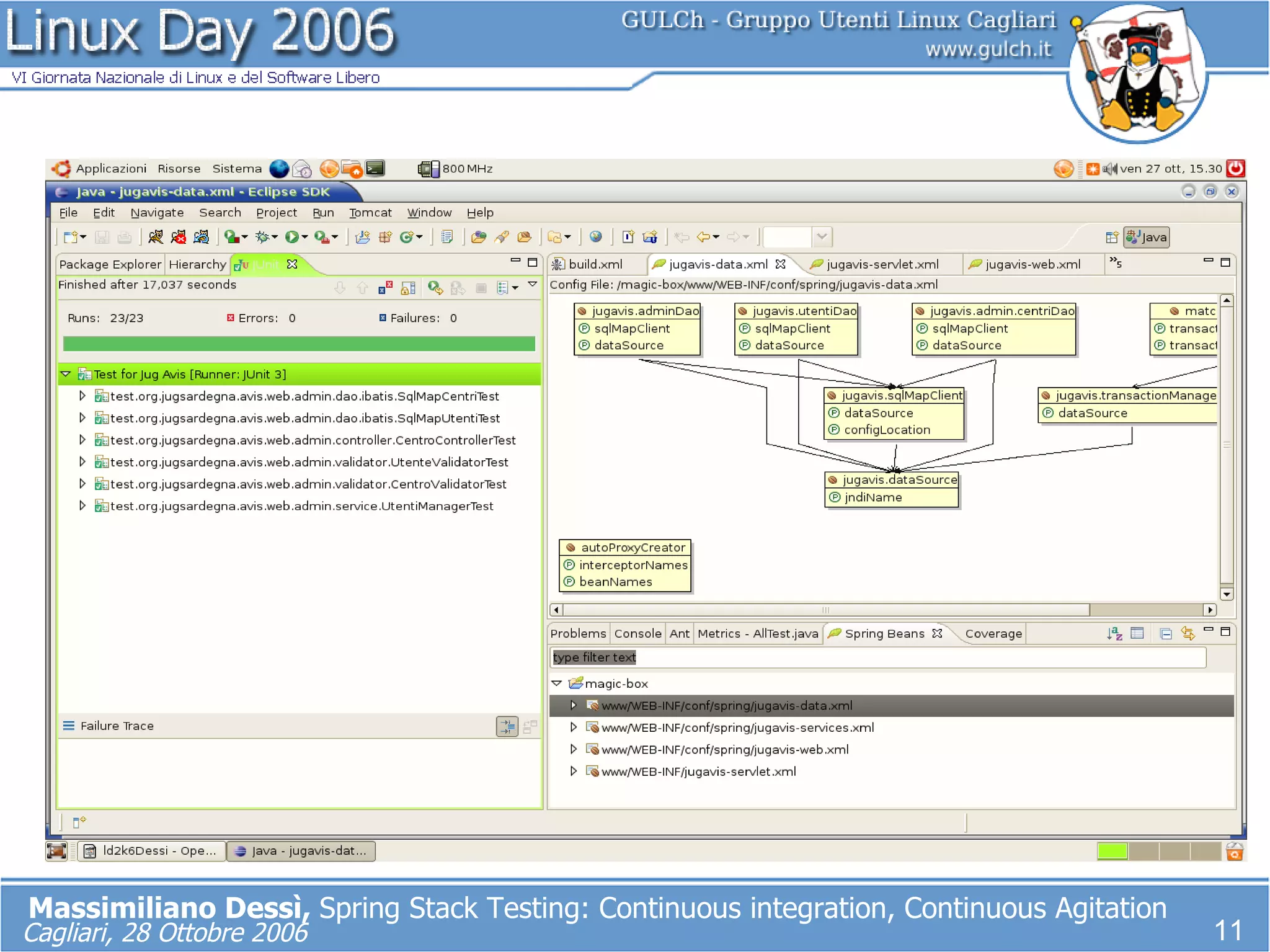Select the jugavis-data.xml row in Spring Beans
The image size is (1270, 952).
click(x=891, y=705)
